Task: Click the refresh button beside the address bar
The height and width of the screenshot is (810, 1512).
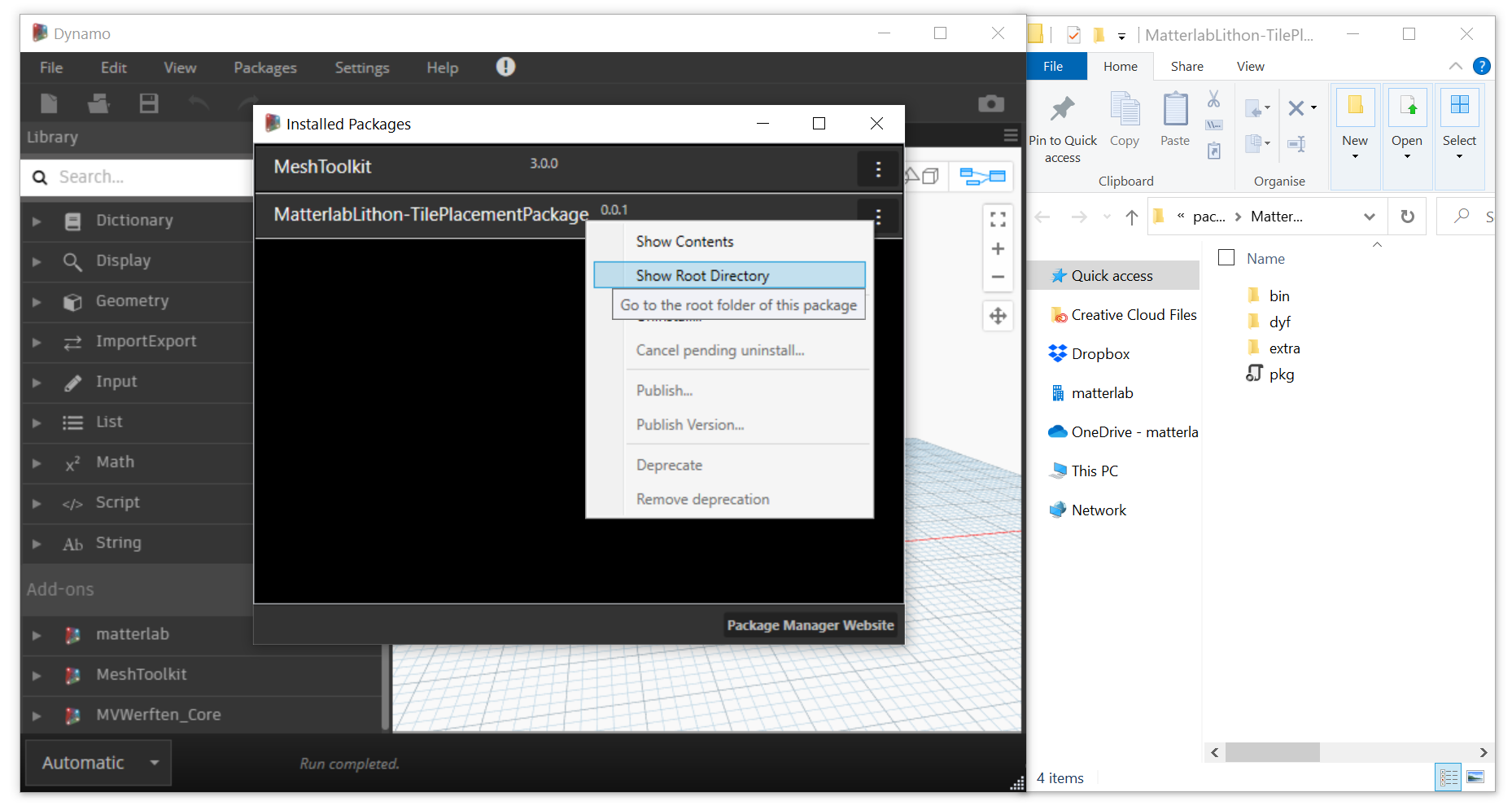Action: click(1407, 216)
